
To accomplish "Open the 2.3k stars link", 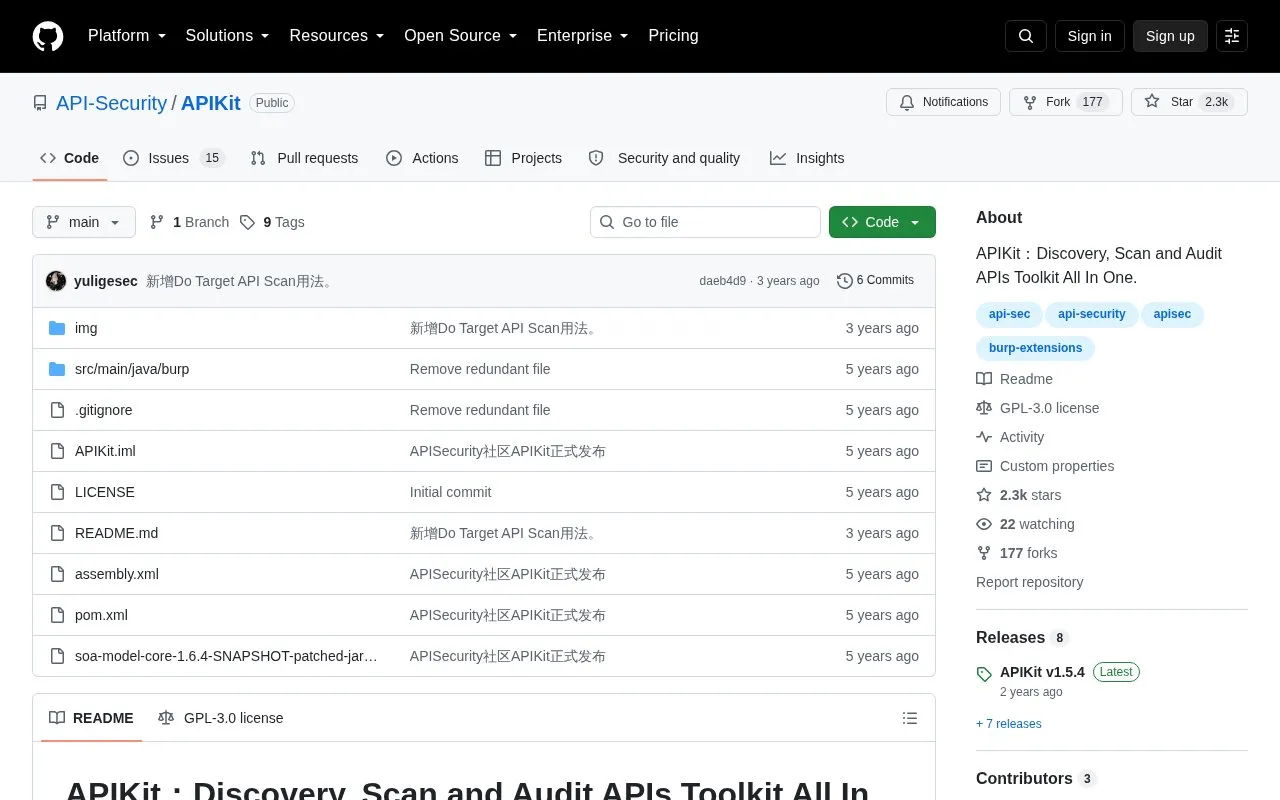I will 1019,495.
